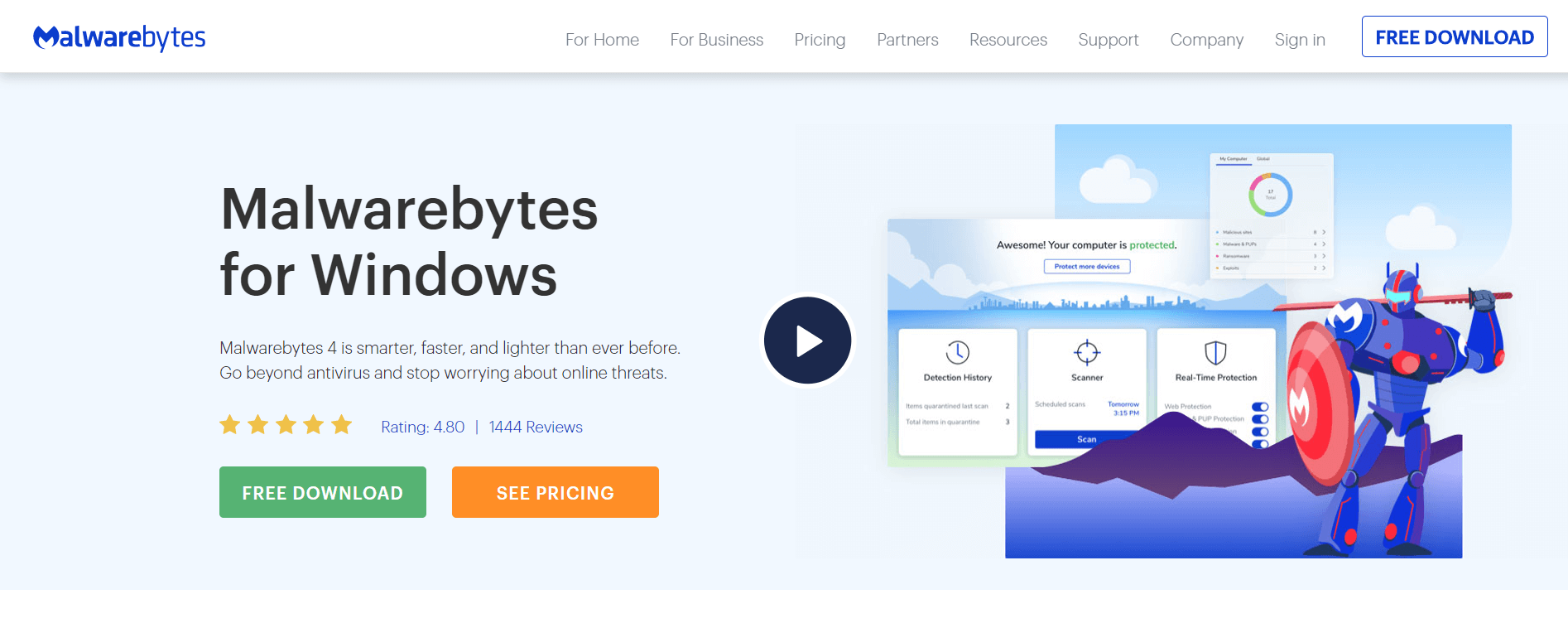Open the Support menu
This screenshot has width=1568, height=628.
[x=1109, y=40]
